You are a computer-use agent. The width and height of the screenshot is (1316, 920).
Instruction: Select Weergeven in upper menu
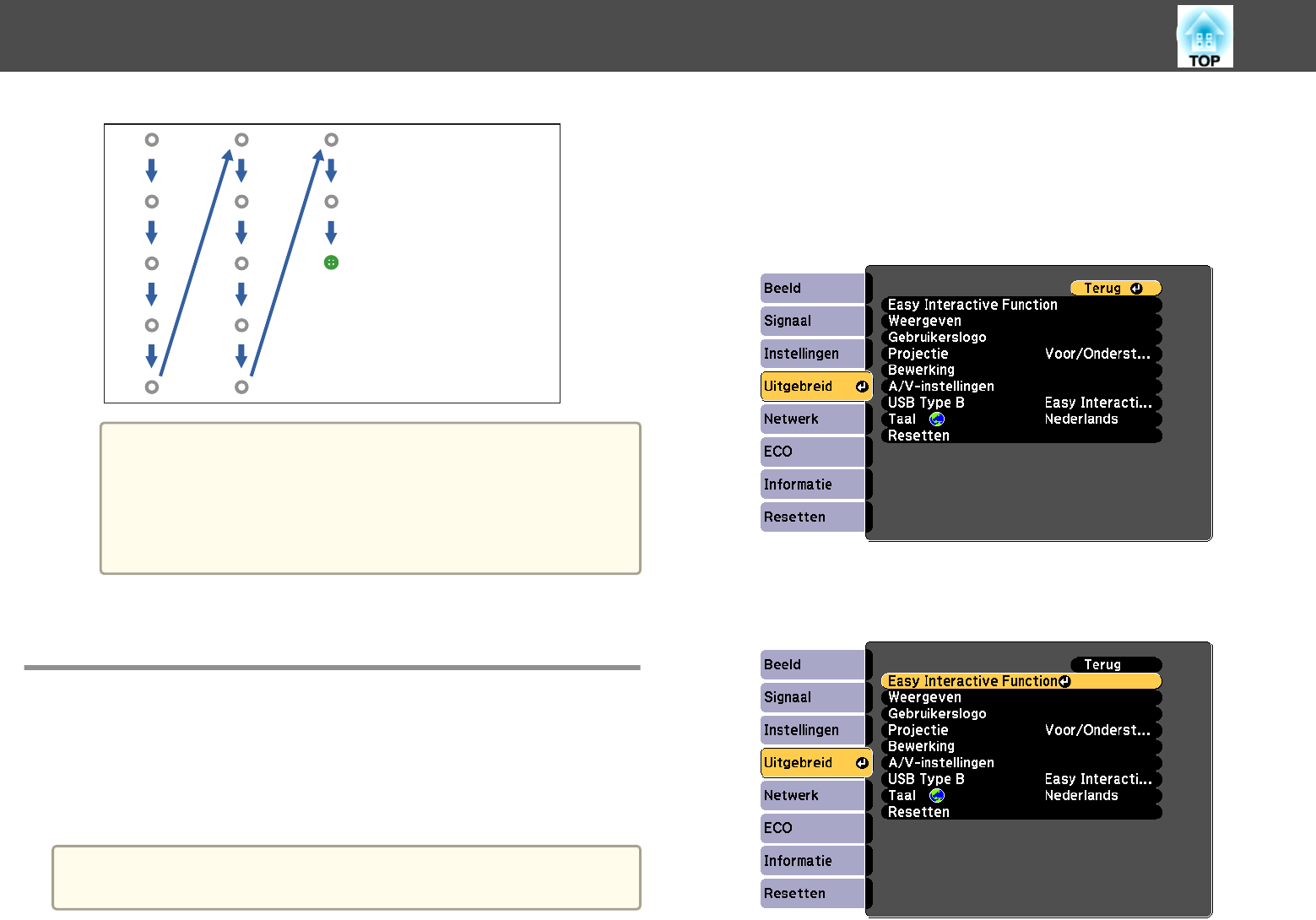coord(1021,321)
